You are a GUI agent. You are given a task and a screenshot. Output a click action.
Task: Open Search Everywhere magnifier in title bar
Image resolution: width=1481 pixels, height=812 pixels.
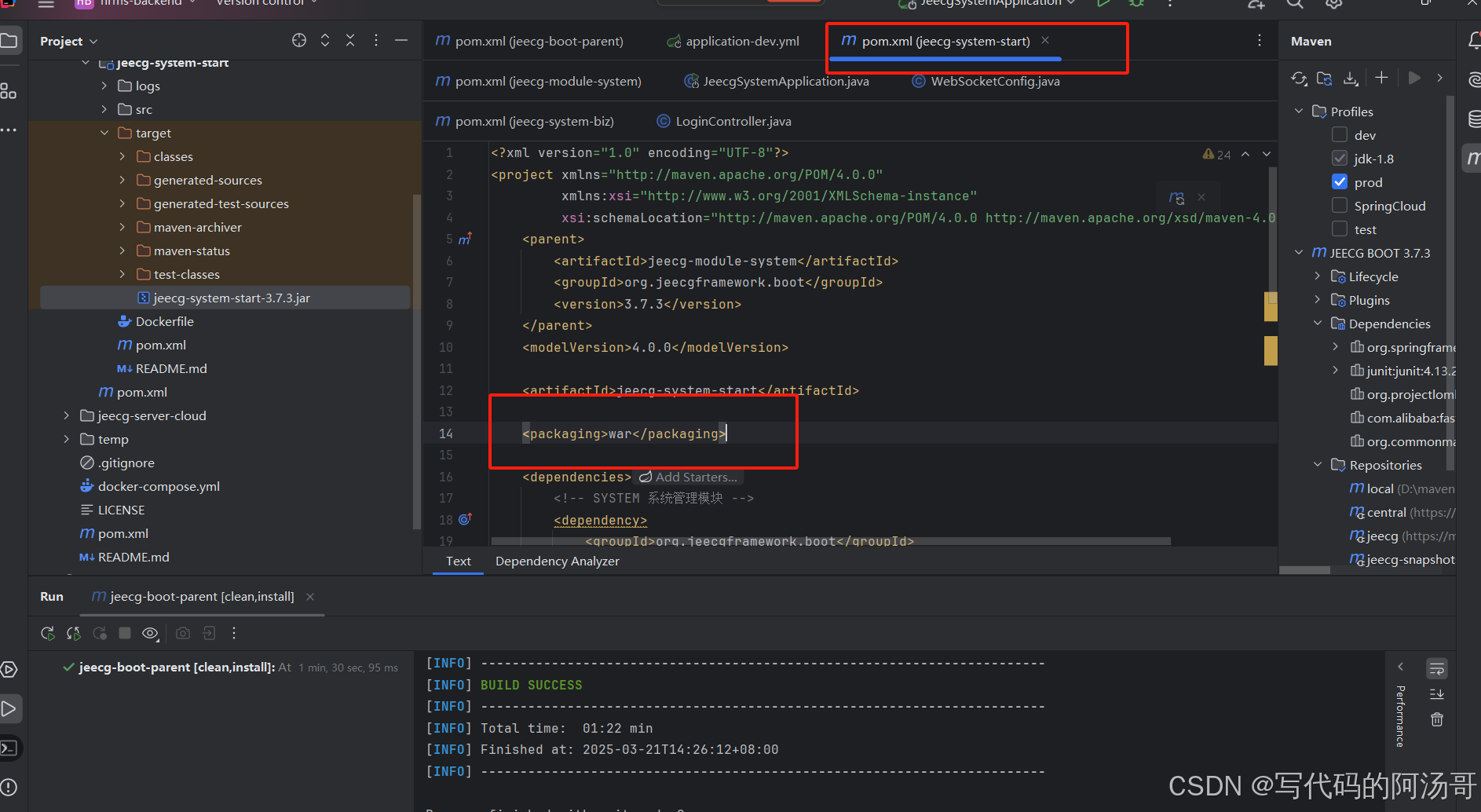[x=1295, y=4]
